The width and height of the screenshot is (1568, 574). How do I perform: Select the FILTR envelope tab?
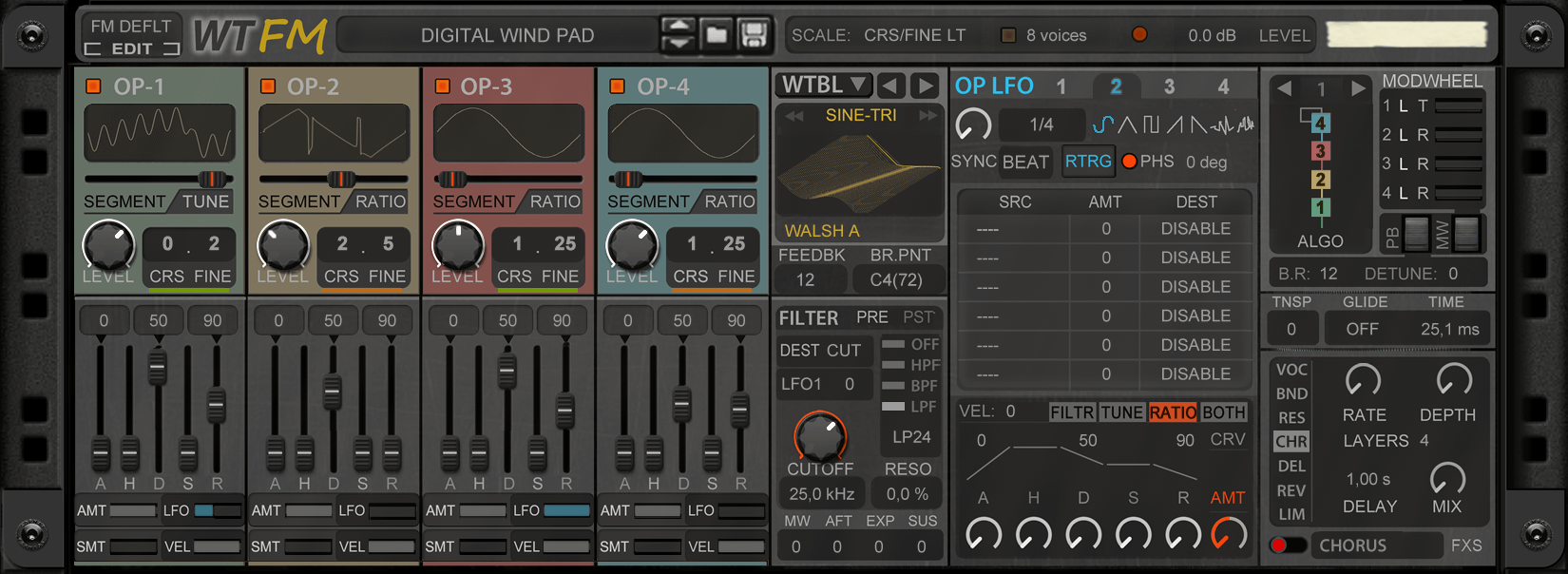[x=1072, y=412]
